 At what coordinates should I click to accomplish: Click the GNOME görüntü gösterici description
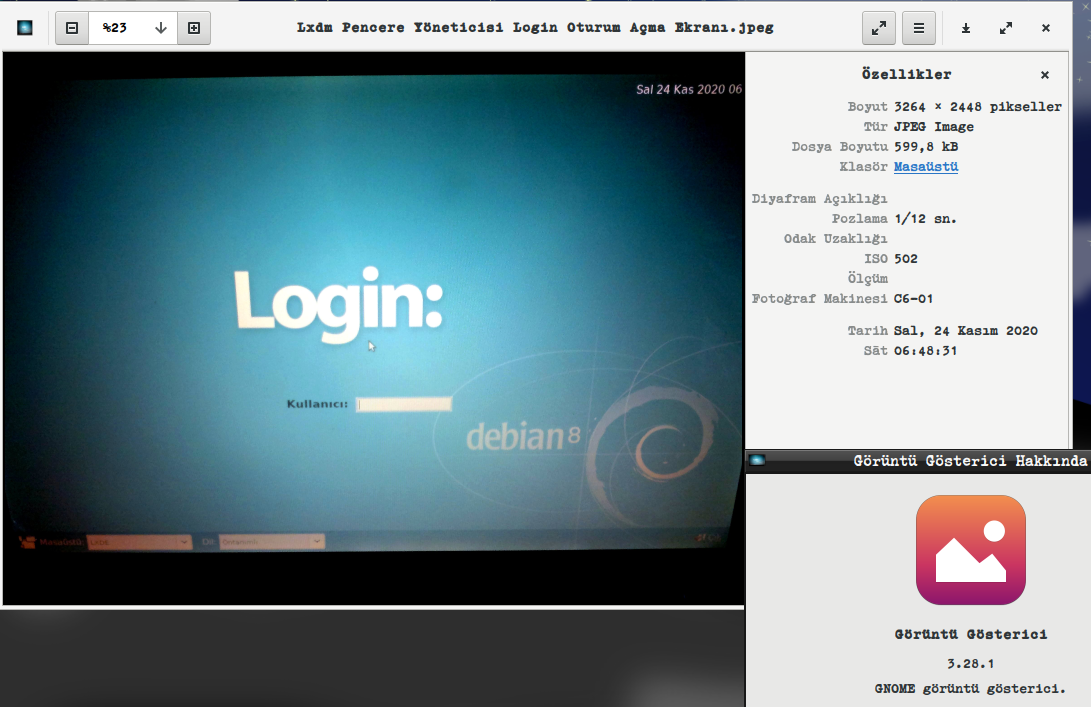click(x=970, y=688)
